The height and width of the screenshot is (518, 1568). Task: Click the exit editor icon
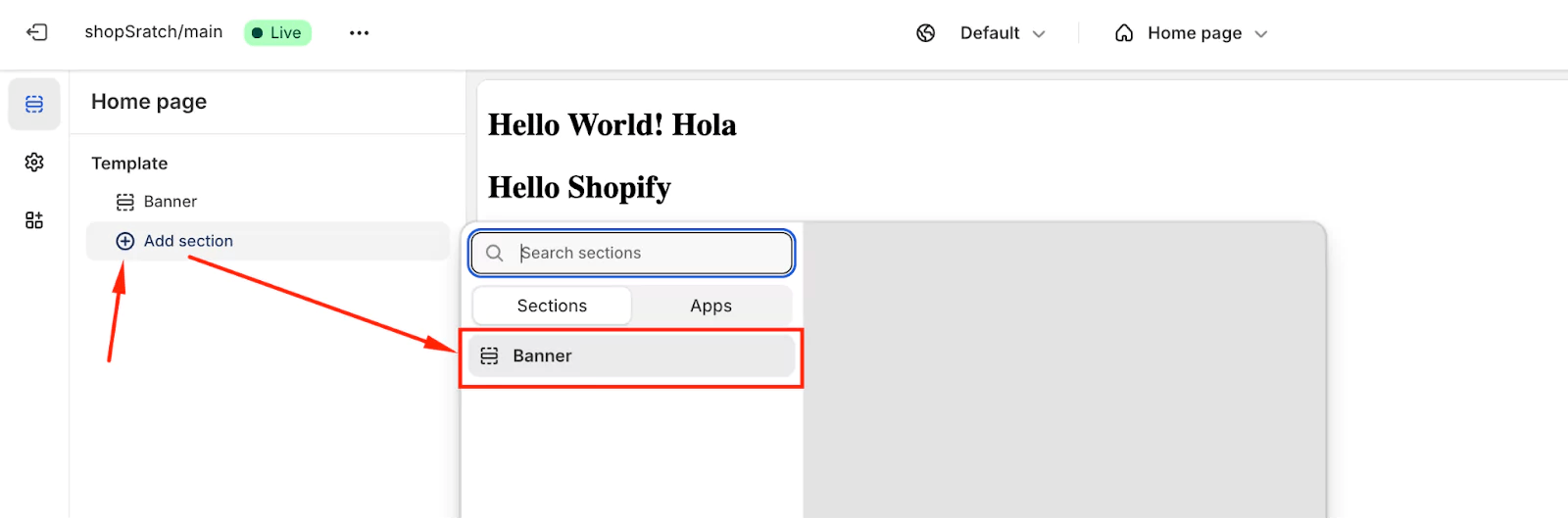[x=36, y=32]
